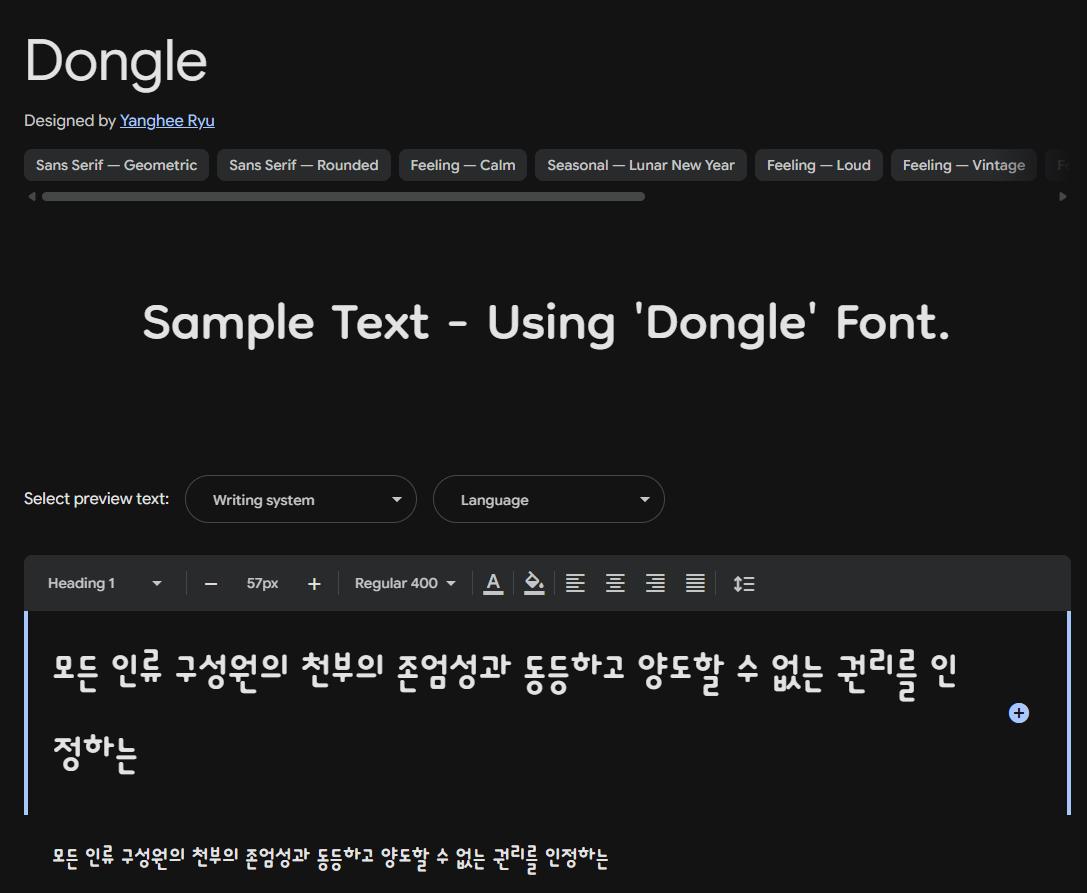The width and height of the screenshot is (1087, 893).
Task: Select the Feeling — Calm tag
Action: pos(462,165)
